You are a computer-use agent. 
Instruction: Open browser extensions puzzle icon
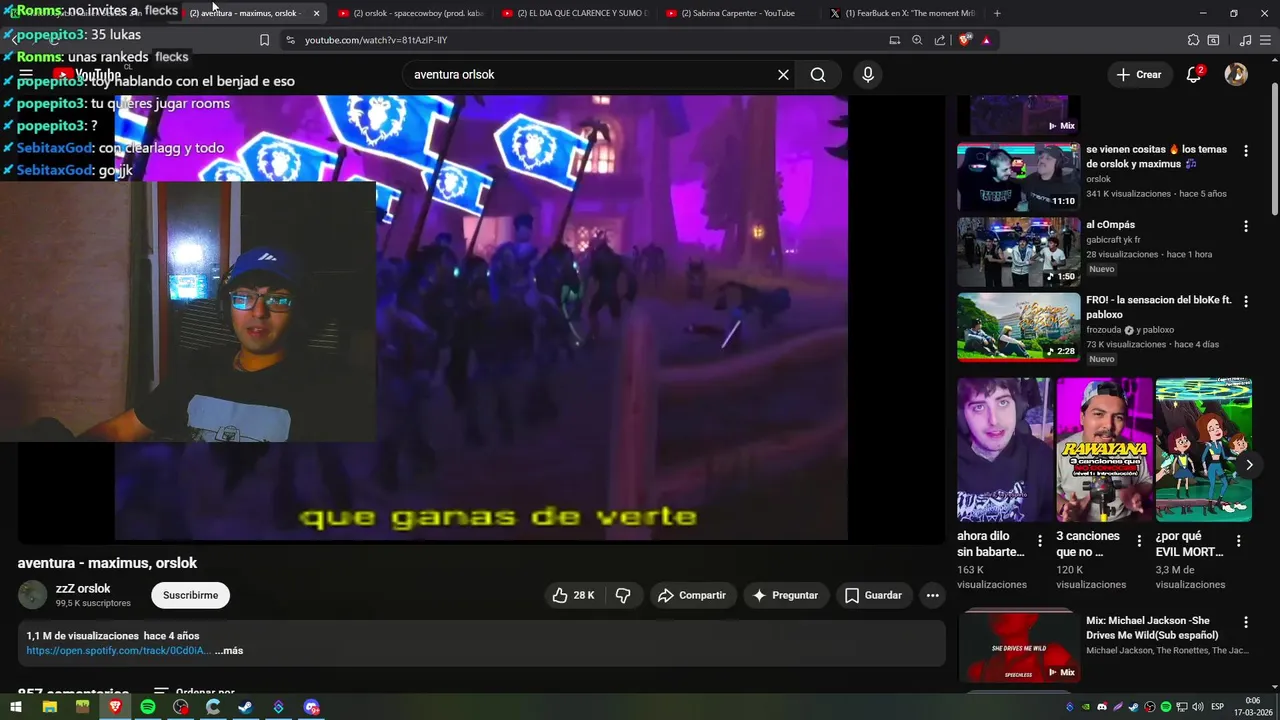1193,40
